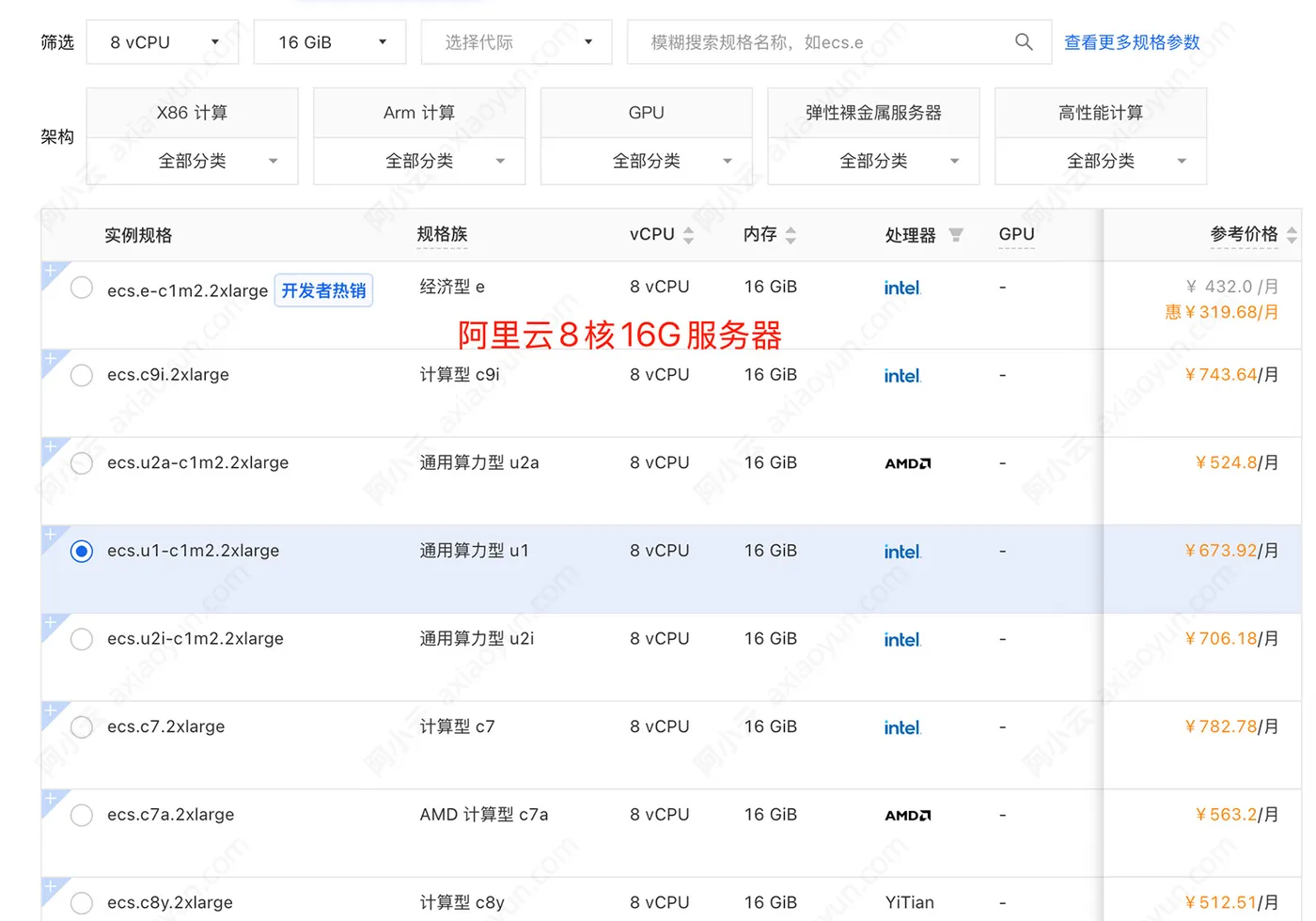
Task: Sort by 参考价格 column arrows
Action: 1292,235
